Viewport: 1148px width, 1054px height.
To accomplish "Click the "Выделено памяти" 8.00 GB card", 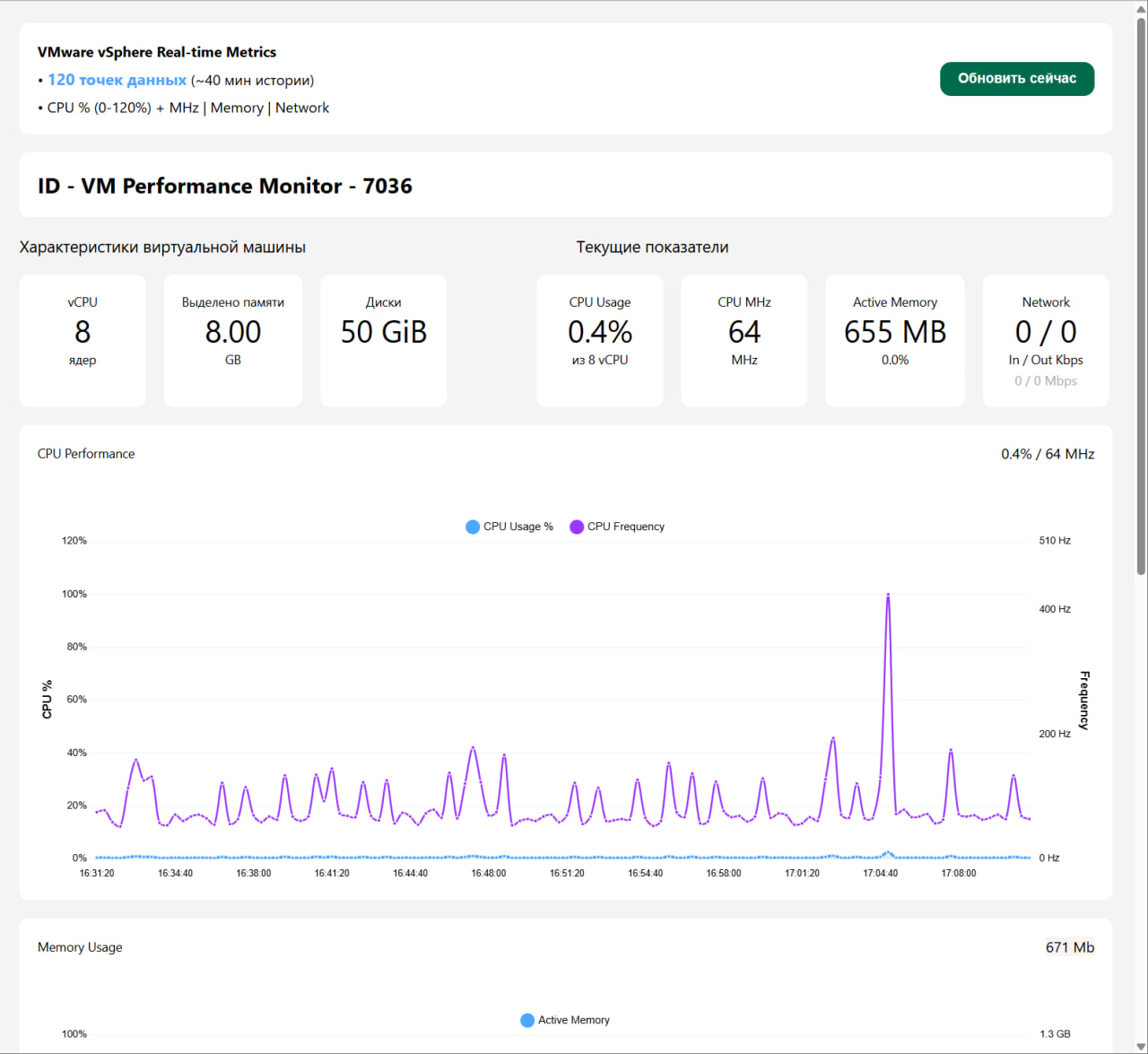I will 233,340.
